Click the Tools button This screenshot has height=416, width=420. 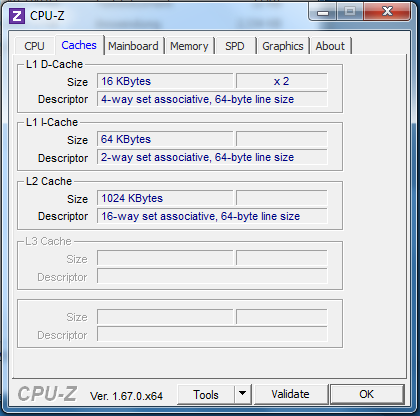(206, 395)
